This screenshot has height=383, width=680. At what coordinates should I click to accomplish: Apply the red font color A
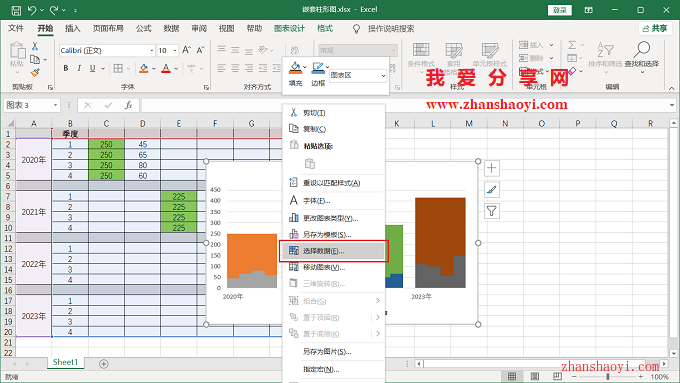coord(166,68)
